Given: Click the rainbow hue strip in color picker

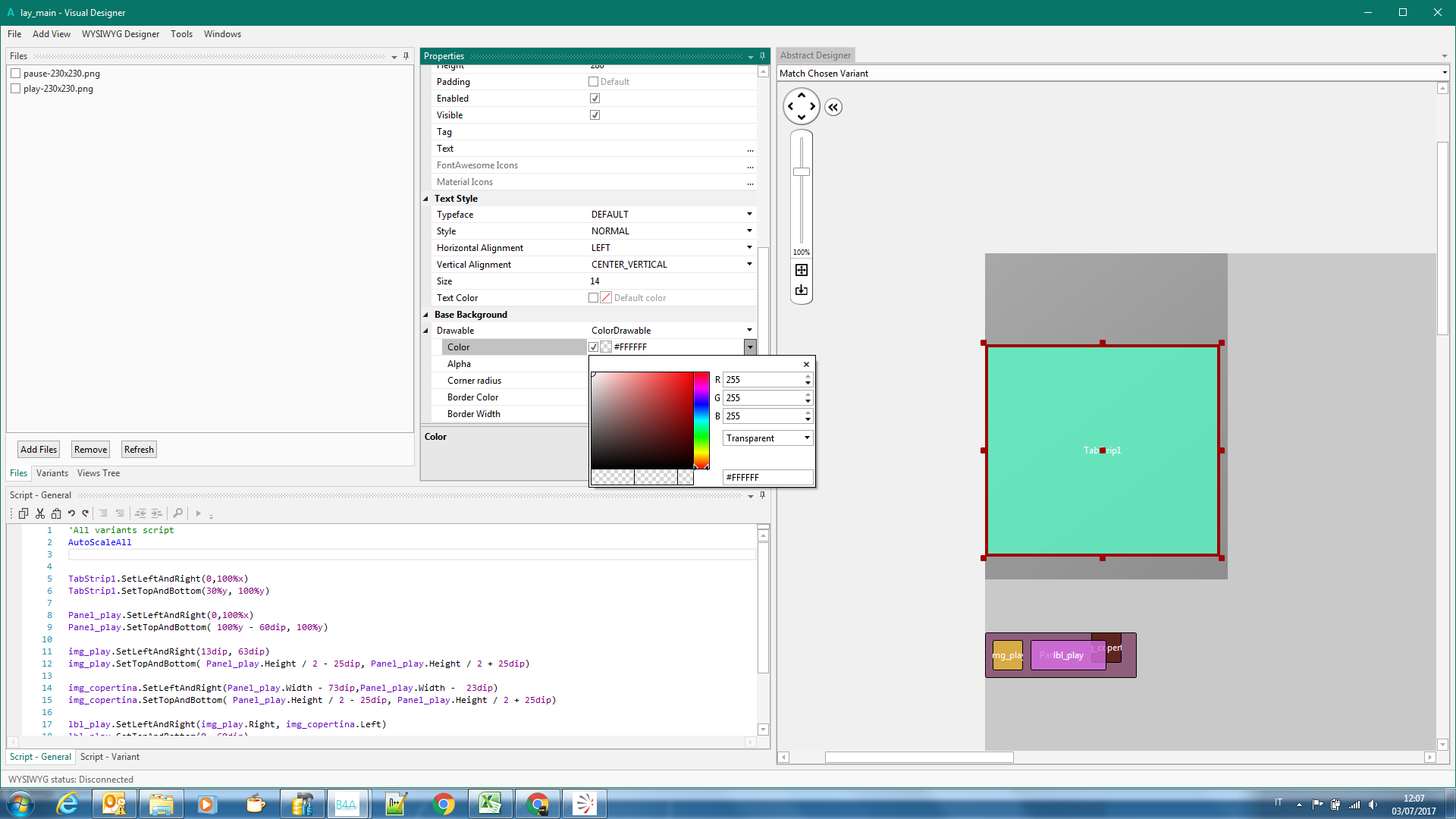Looking at the screenshot, I should [701, 419].
